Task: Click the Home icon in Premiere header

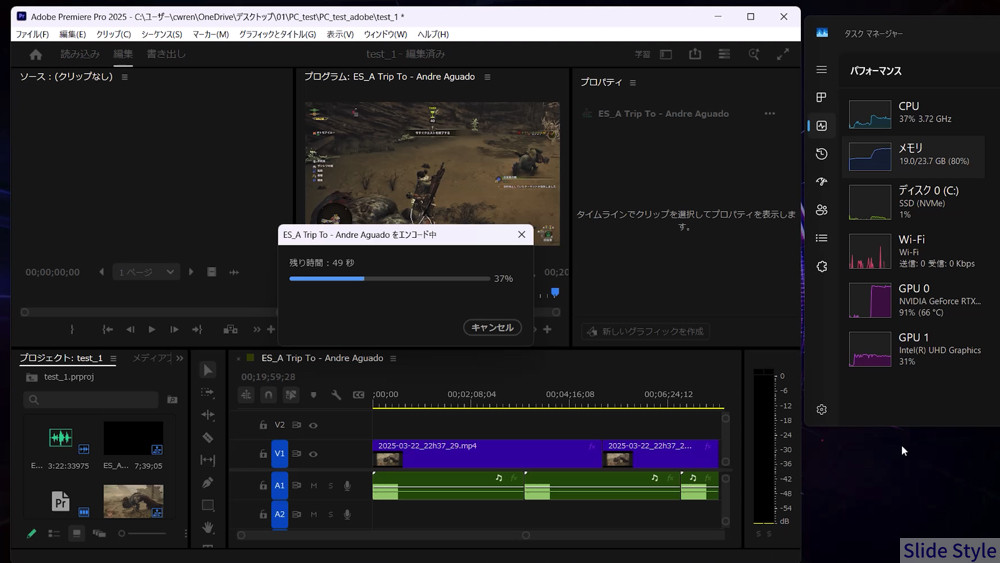Action: pyautogui.click(x=36, y=54)
